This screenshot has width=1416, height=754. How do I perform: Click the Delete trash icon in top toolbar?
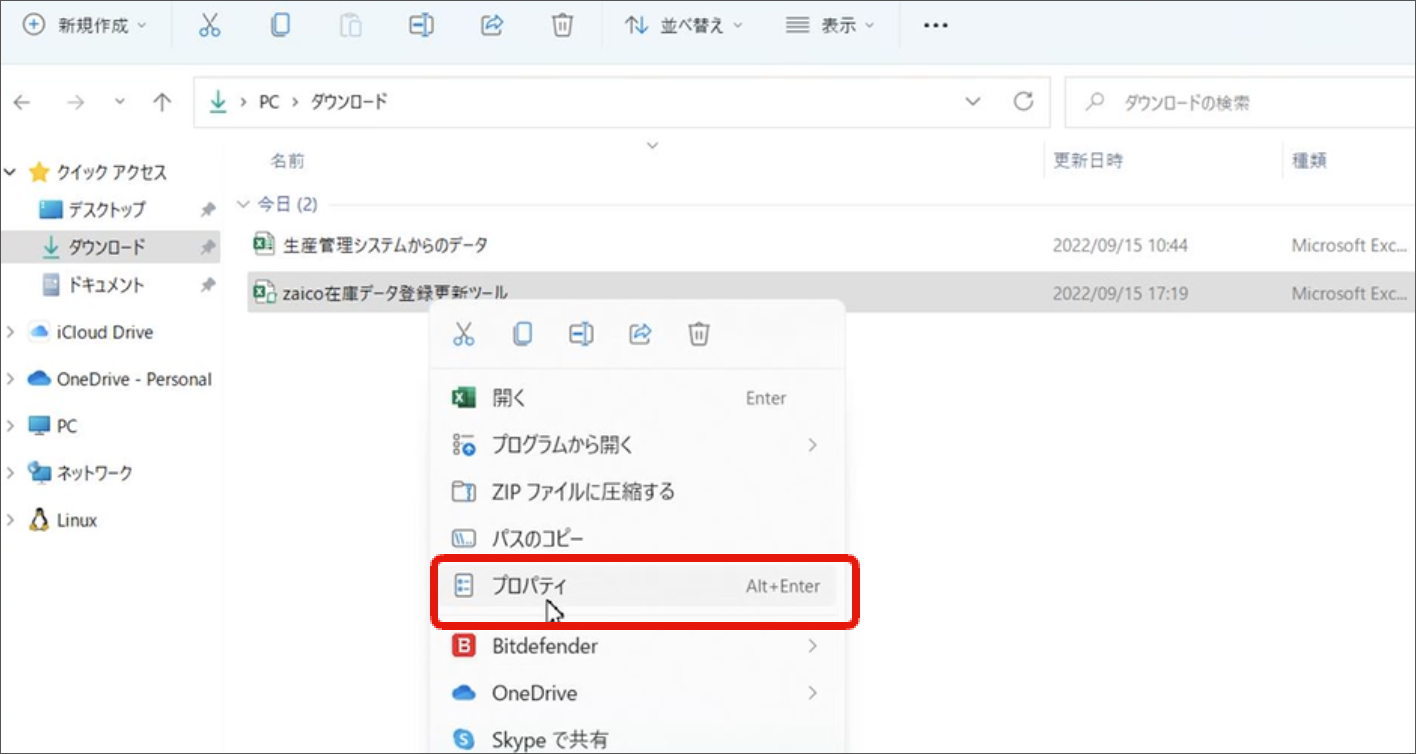tap(563, 26)
